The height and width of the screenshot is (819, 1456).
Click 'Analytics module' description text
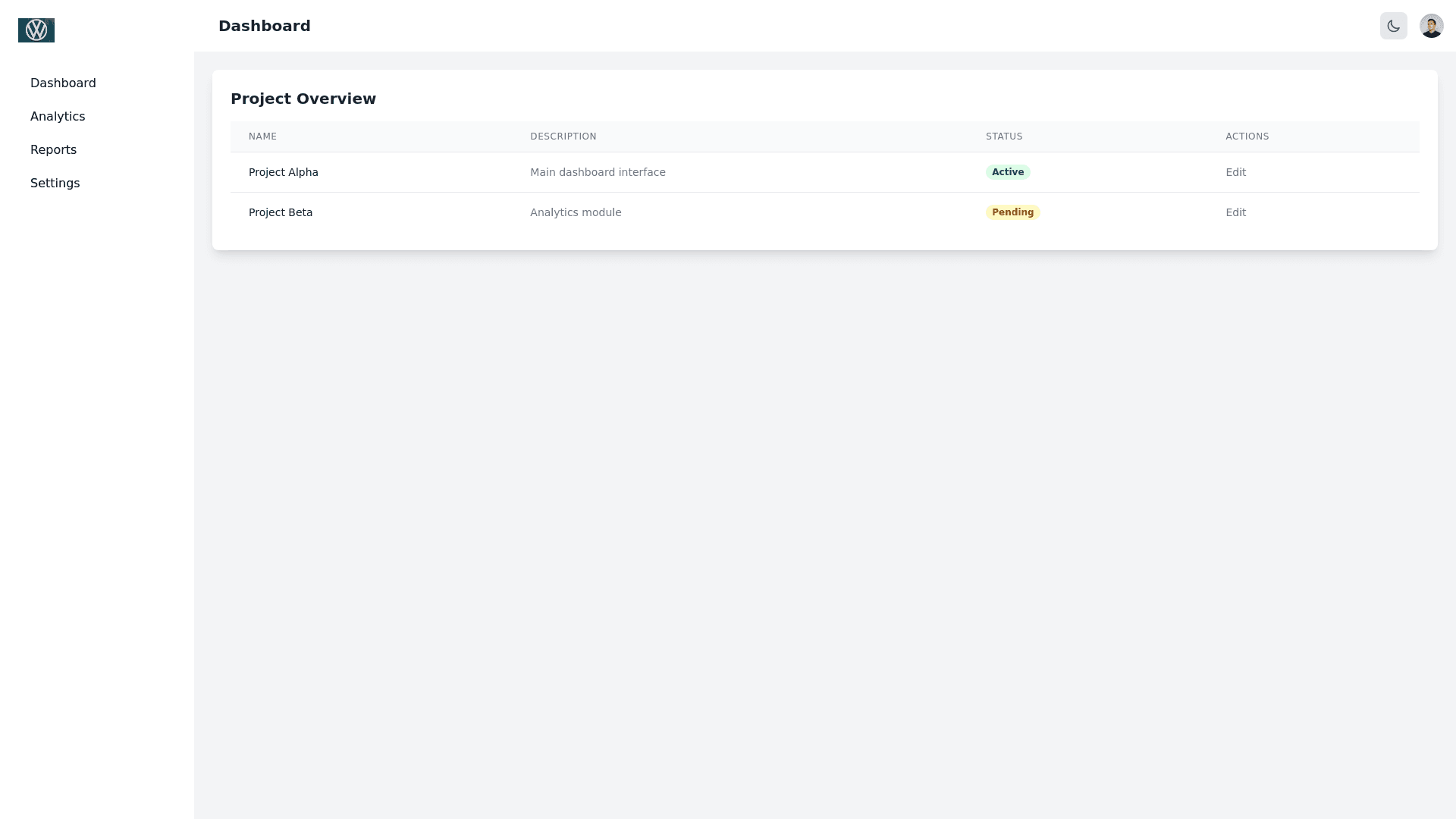[x=576, y=212]
